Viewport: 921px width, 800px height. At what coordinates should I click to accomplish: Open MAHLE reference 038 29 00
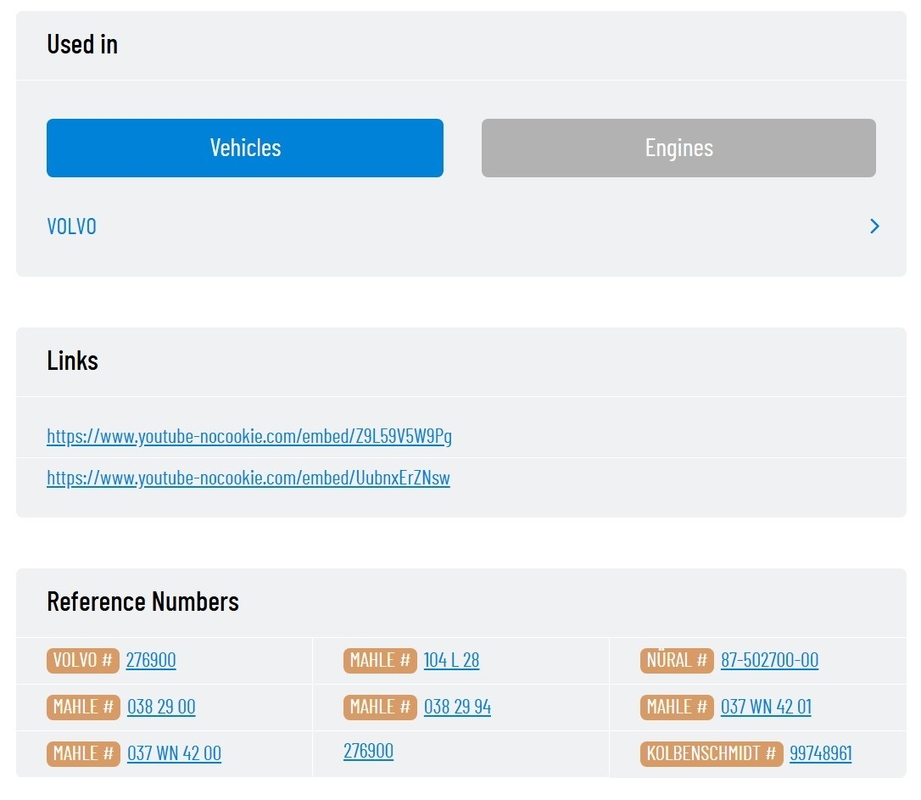[162, 707]
